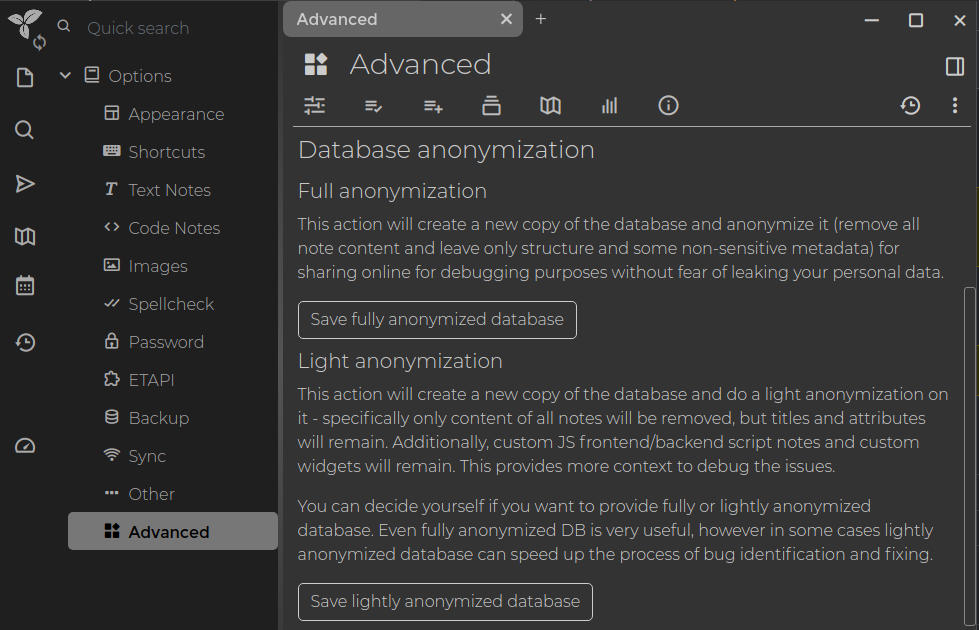Click the bar chart ribbon icon
Screen dimensions: 979x630
pos(610,106)
